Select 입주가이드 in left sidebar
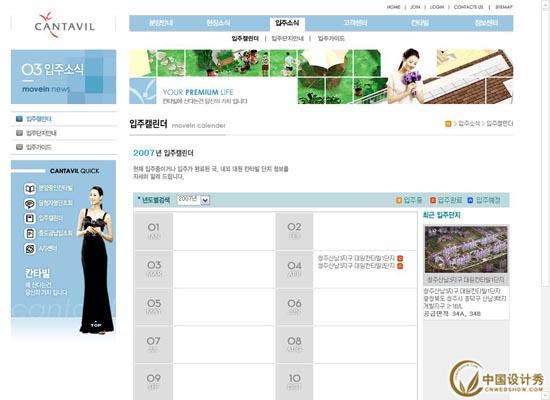Screen dimensions: 550x400 (x=39, y=147)
